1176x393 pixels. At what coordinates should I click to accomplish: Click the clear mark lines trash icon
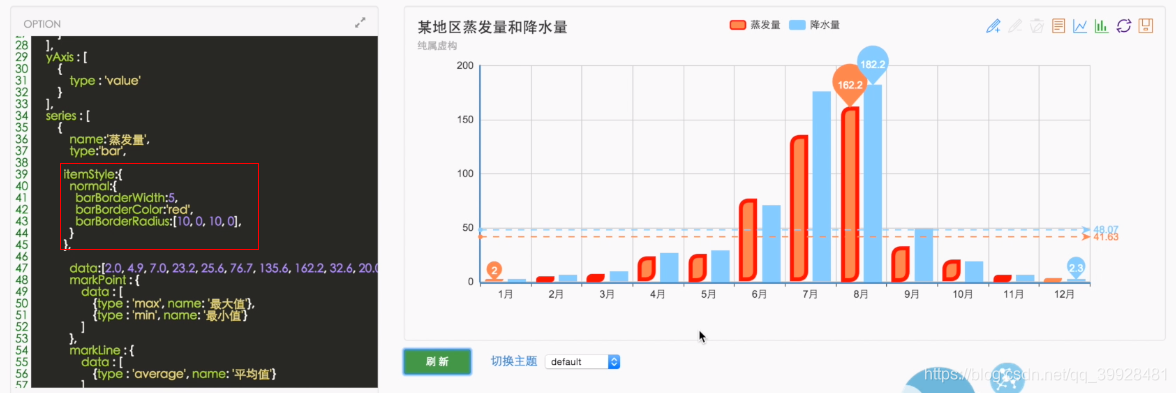[1036, 26]
